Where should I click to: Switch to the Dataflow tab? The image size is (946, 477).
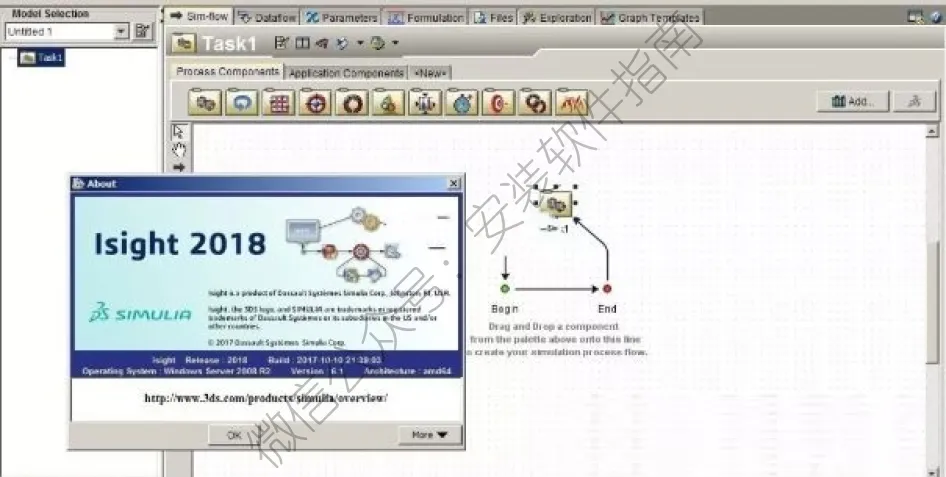click(x=267, y=17)
